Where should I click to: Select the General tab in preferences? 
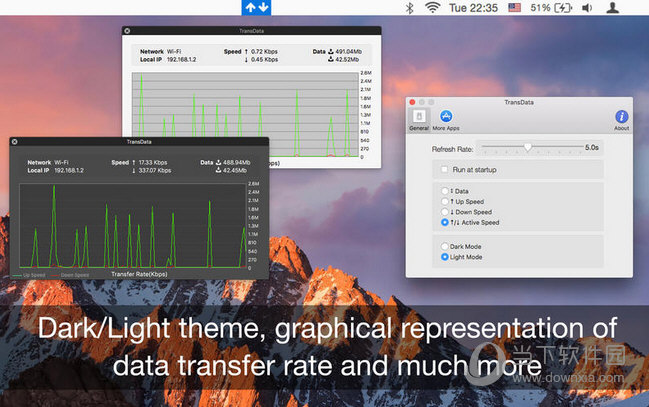pos(419,120)
